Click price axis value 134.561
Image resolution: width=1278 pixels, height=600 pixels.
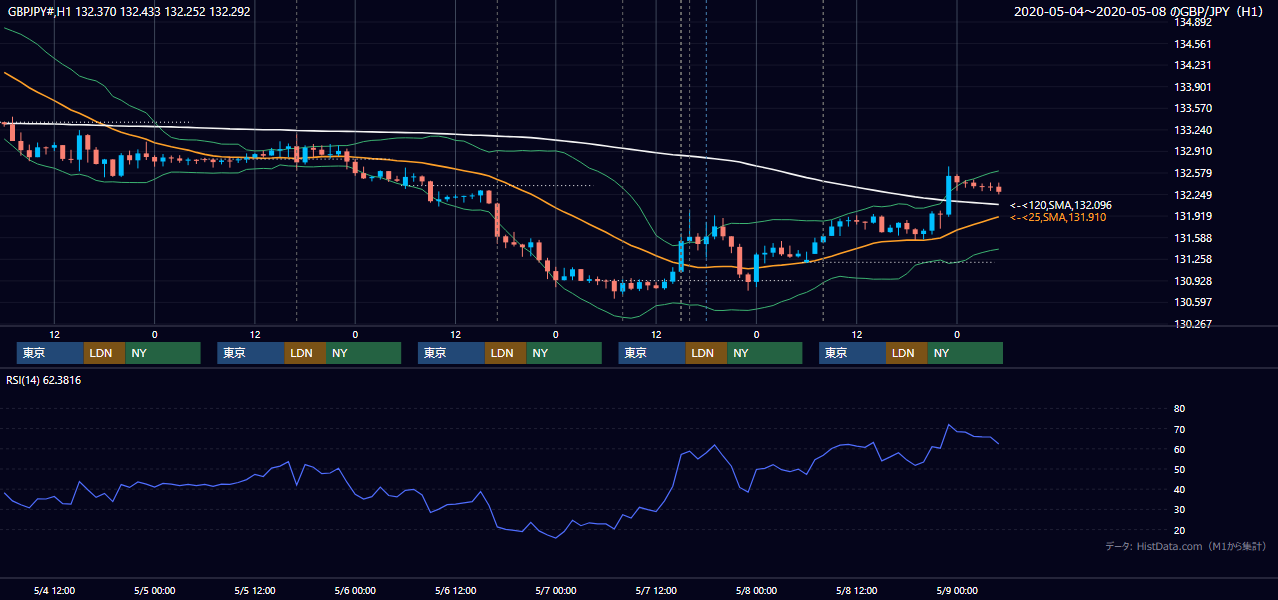coord(1193,44)
